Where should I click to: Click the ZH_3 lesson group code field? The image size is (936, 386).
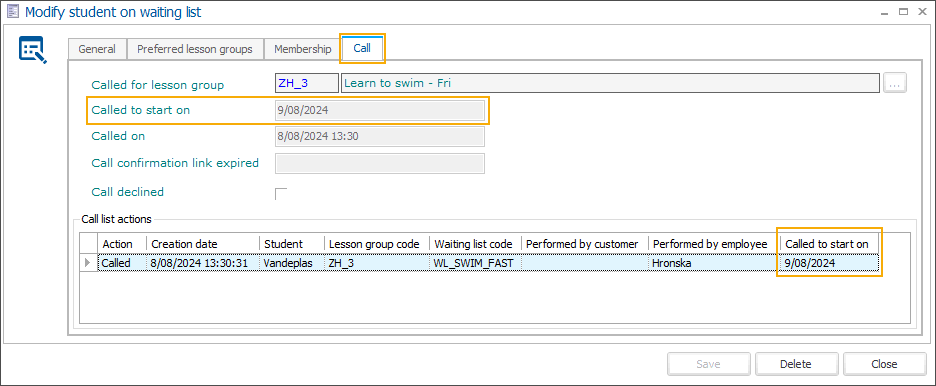pos(306,84)
